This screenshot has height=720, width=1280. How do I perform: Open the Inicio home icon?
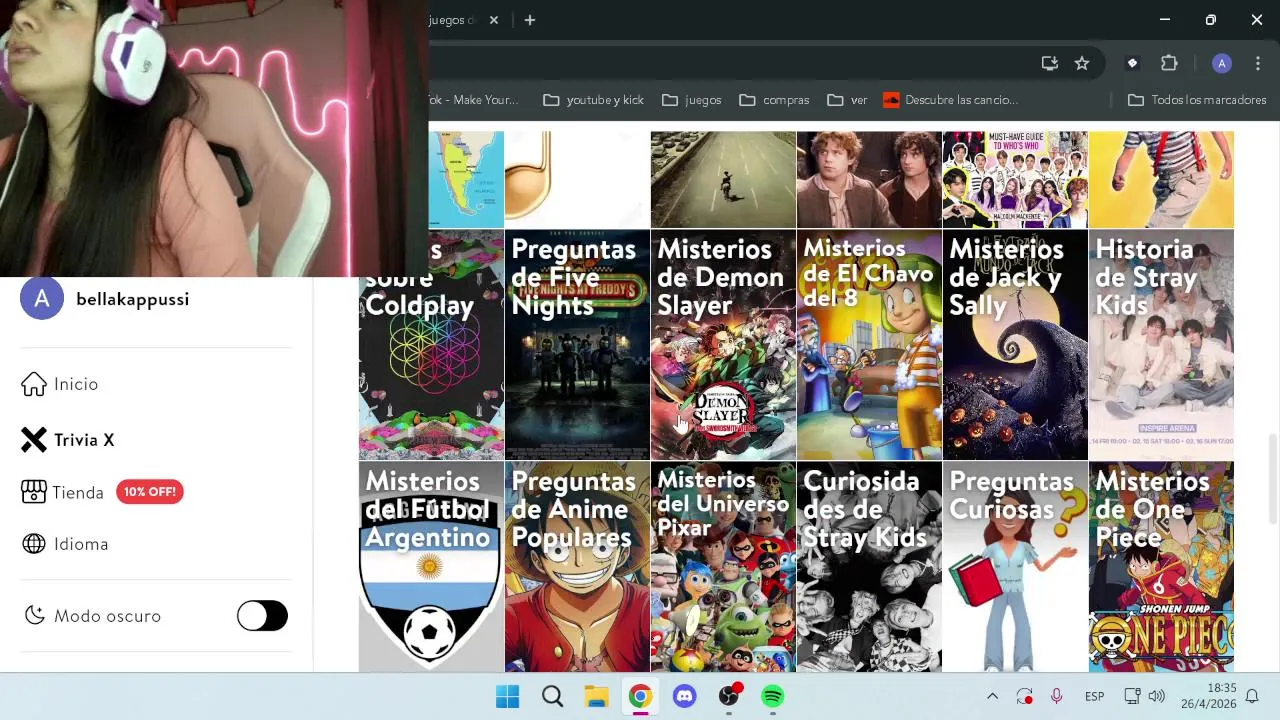click(x=34, y=384)
